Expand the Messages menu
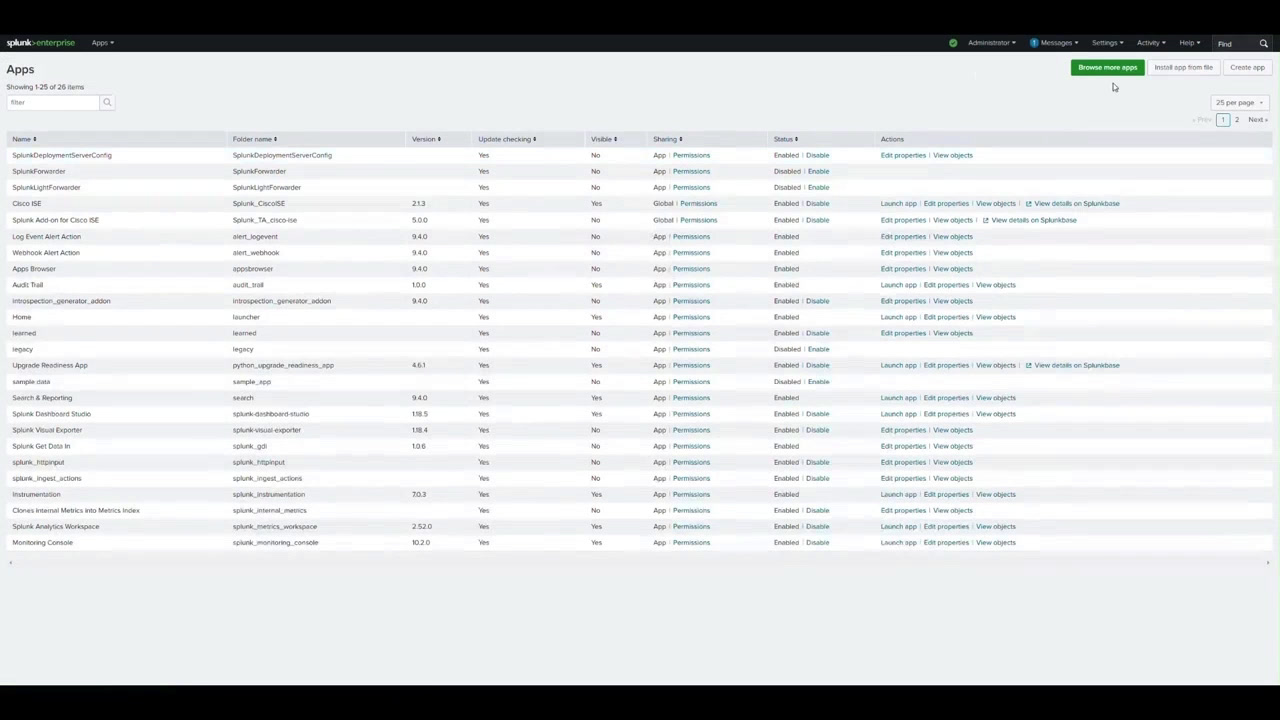 (1059, 43)
